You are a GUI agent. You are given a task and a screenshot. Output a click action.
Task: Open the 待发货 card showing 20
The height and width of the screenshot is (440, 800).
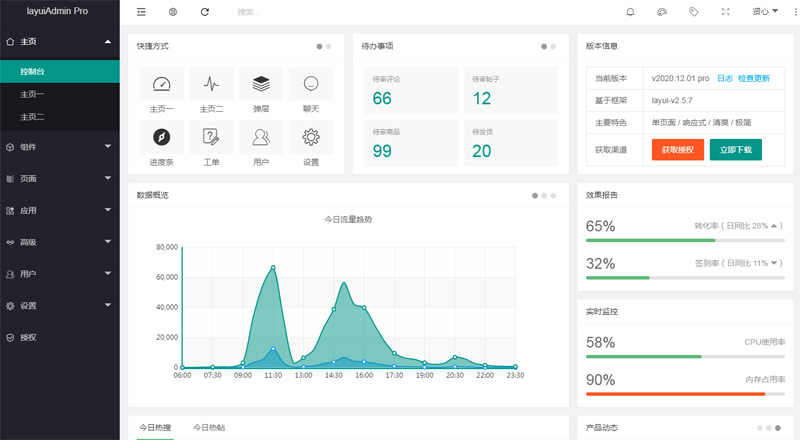[x=511, y=143]
